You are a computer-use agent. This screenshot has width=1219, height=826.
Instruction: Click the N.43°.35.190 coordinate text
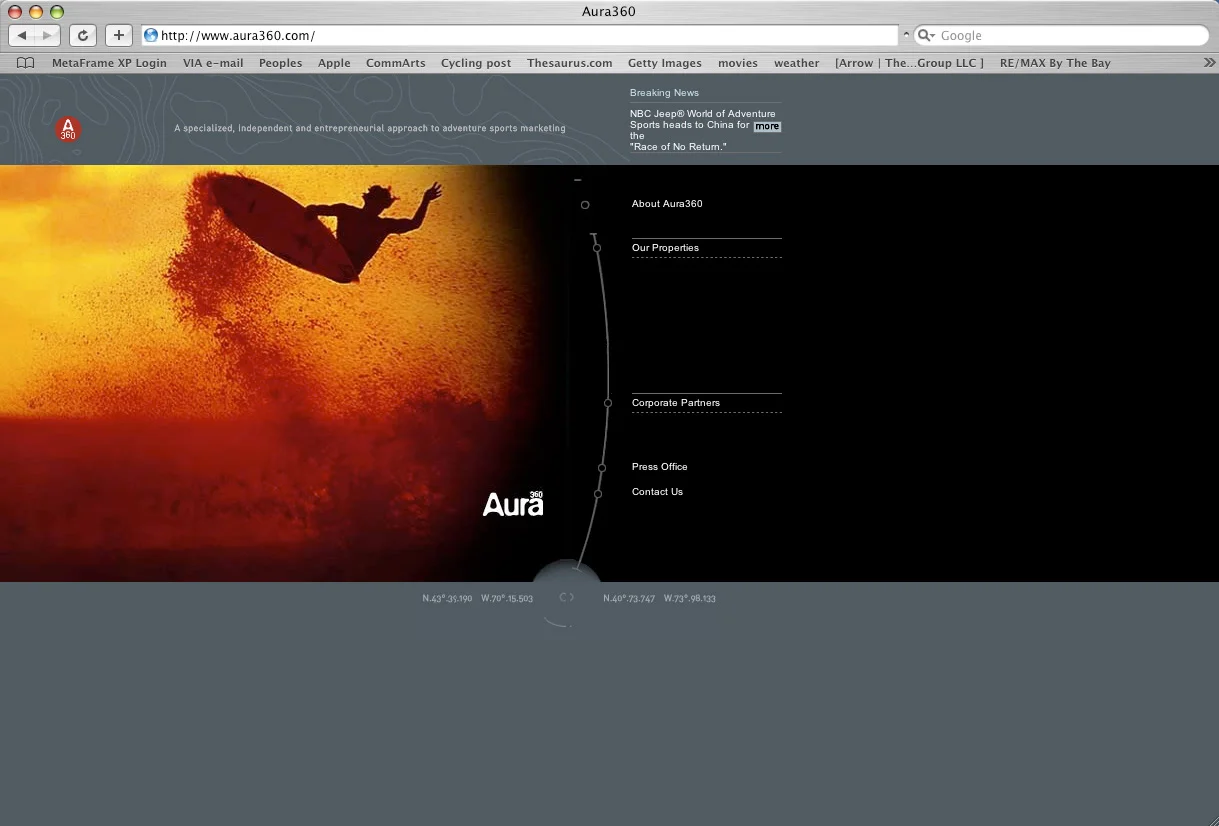click(447, 598)
